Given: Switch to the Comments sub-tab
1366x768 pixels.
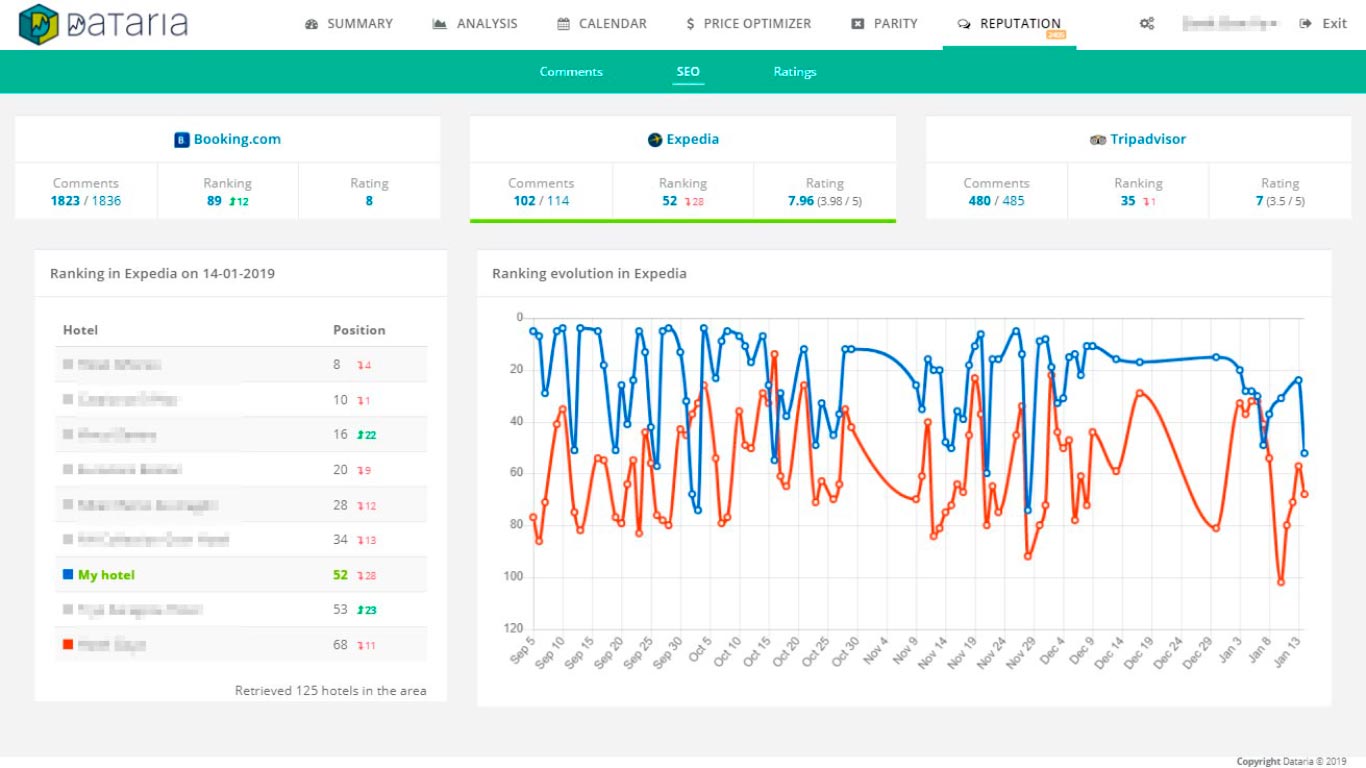Looking at the screenshot, I should pos(571,72).
